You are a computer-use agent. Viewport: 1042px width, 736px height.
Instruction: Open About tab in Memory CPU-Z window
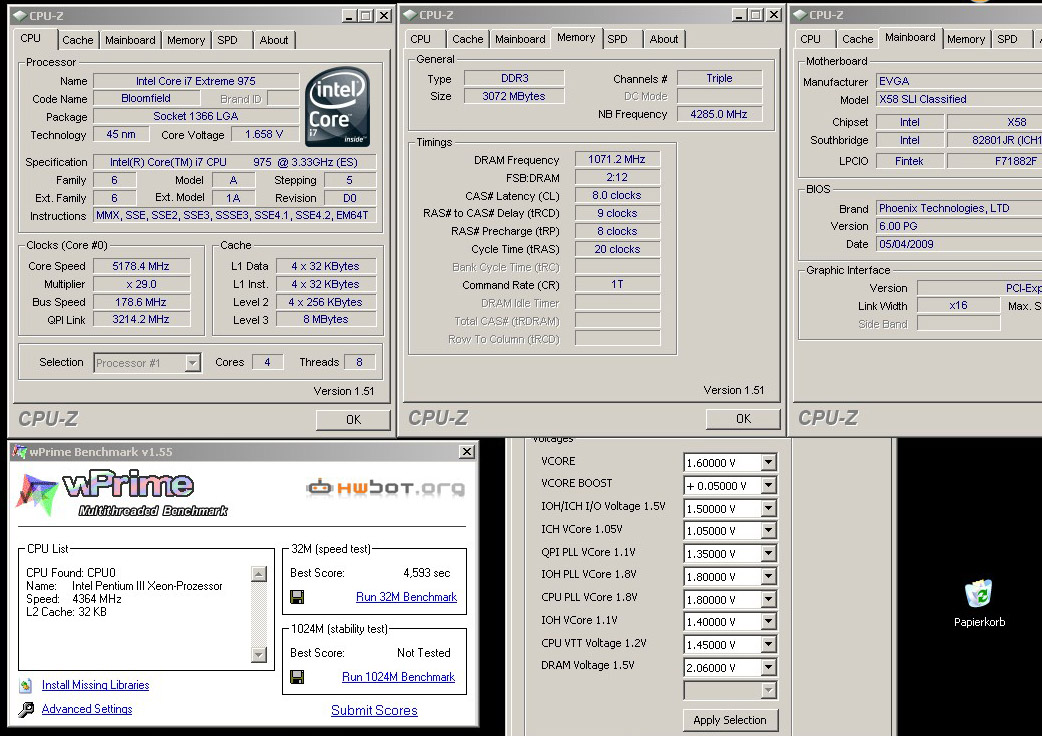(x=664, y=39)
